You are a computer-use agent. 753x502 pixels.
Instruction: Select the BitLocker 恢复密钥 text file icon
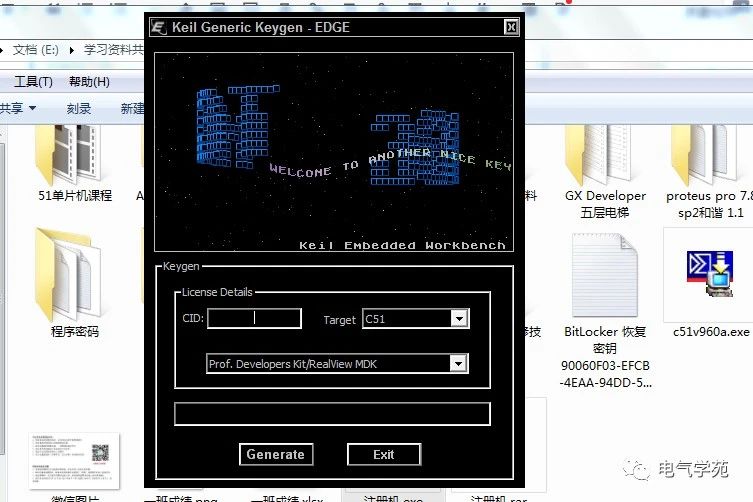click(x=605, y=275)
